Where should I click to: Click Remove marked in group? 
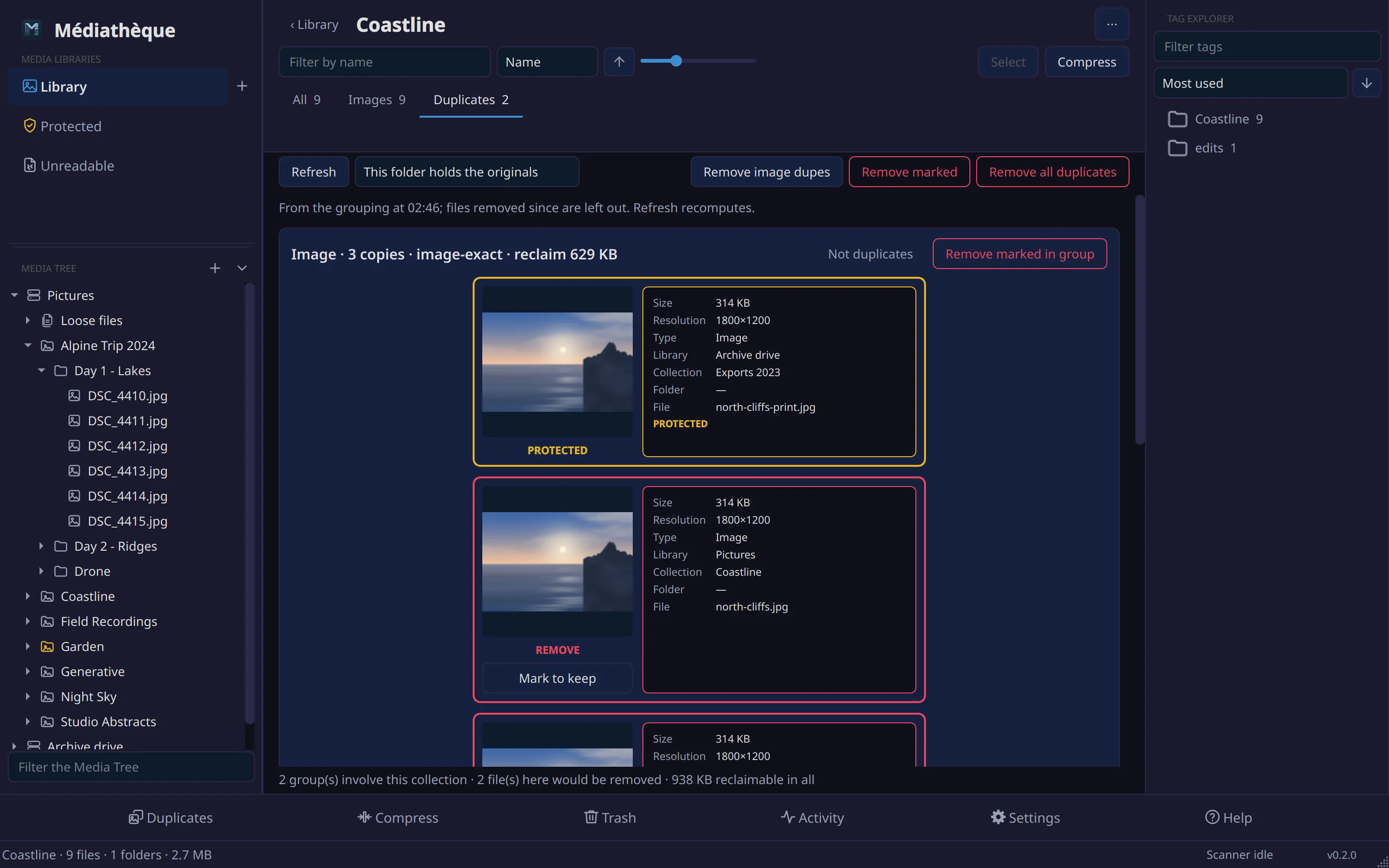[x=1020, y=254]
